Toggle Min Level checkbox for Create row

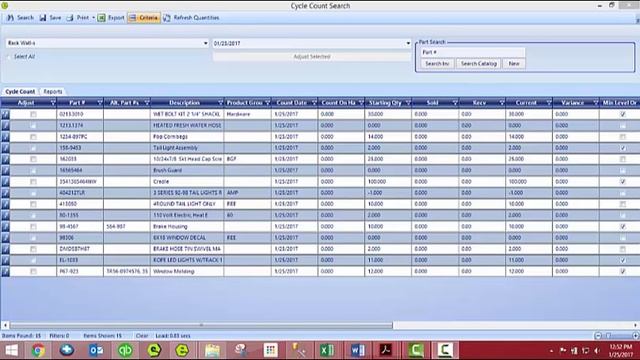pos(622,182)
